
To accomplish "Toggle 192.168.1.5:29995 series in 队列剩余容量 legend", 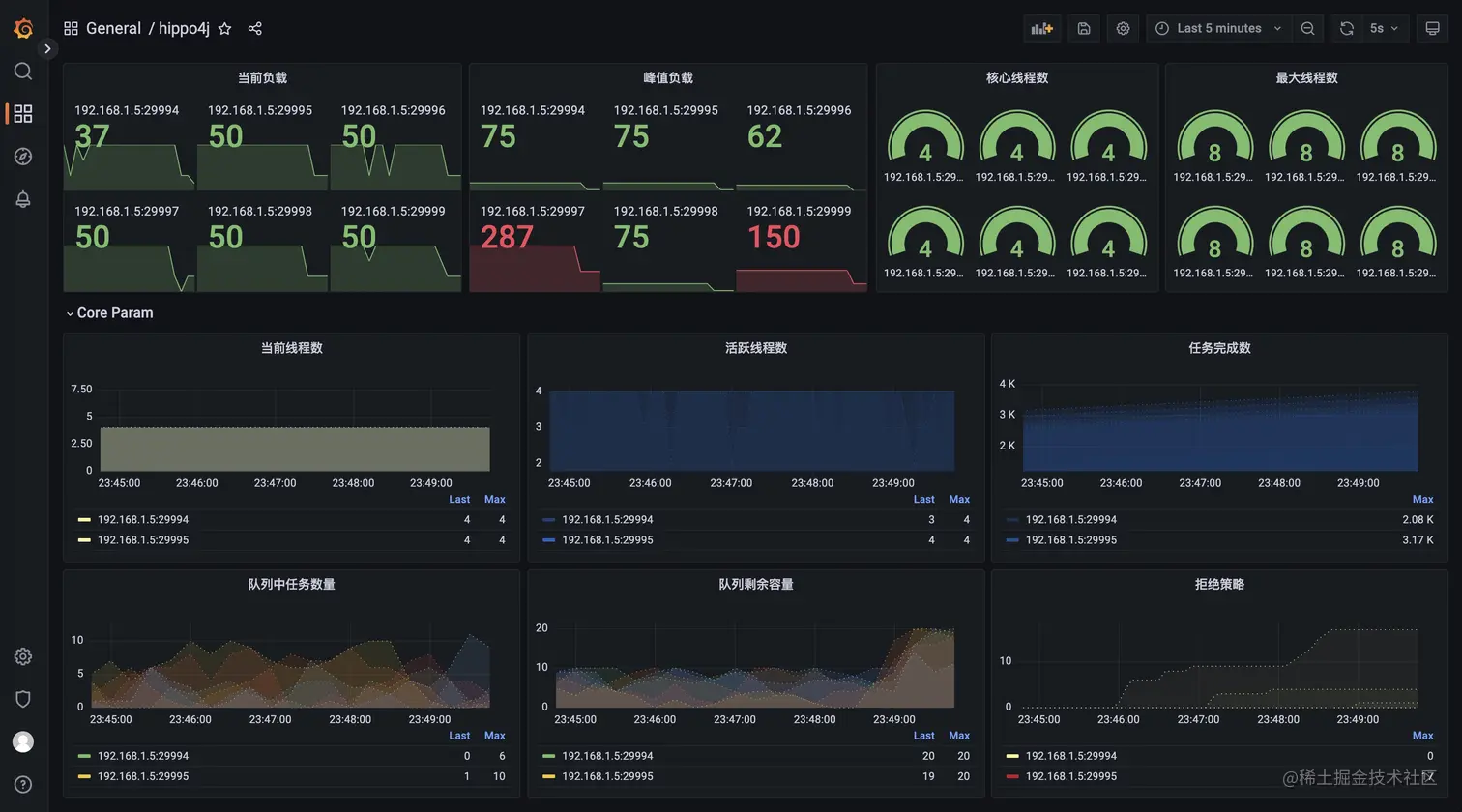I will coord(607,776).
